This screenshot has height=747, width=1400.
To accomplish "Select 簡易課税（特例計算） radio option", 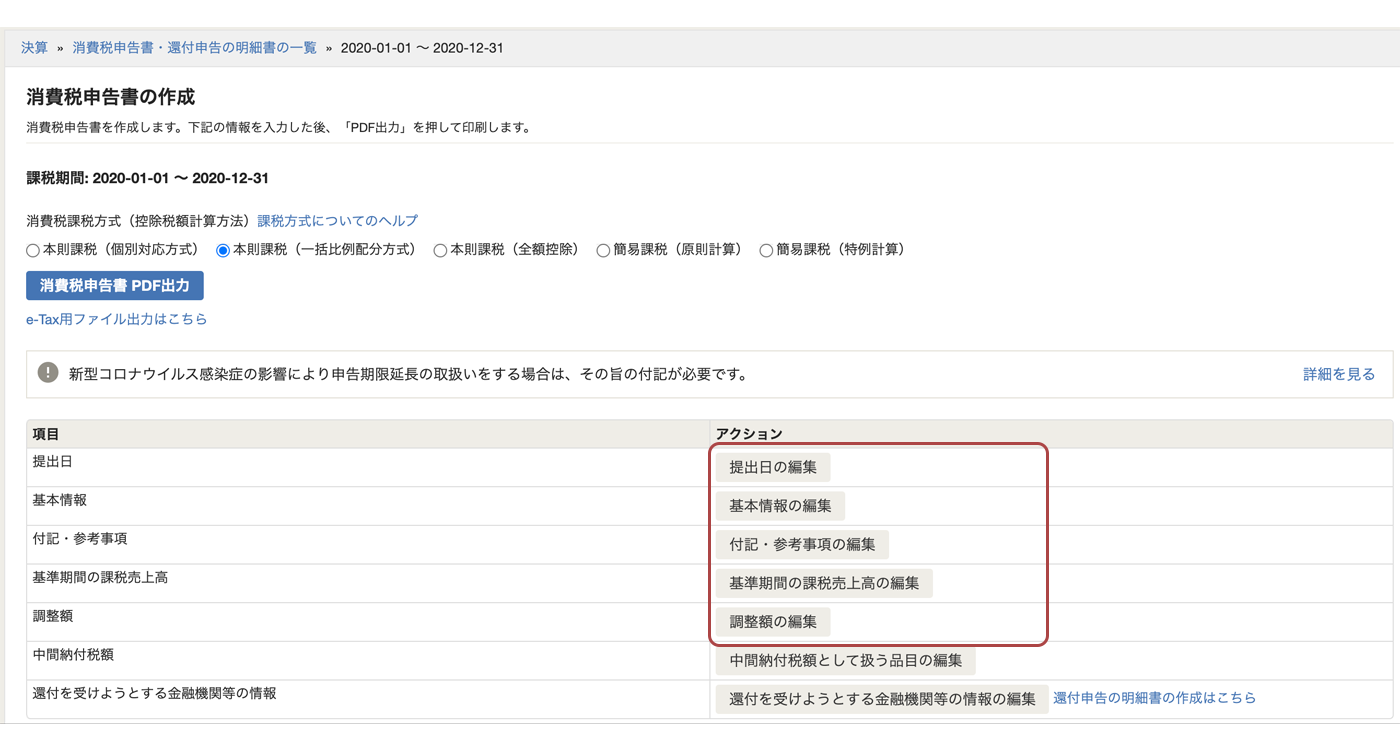I will (x=767, y=250).
